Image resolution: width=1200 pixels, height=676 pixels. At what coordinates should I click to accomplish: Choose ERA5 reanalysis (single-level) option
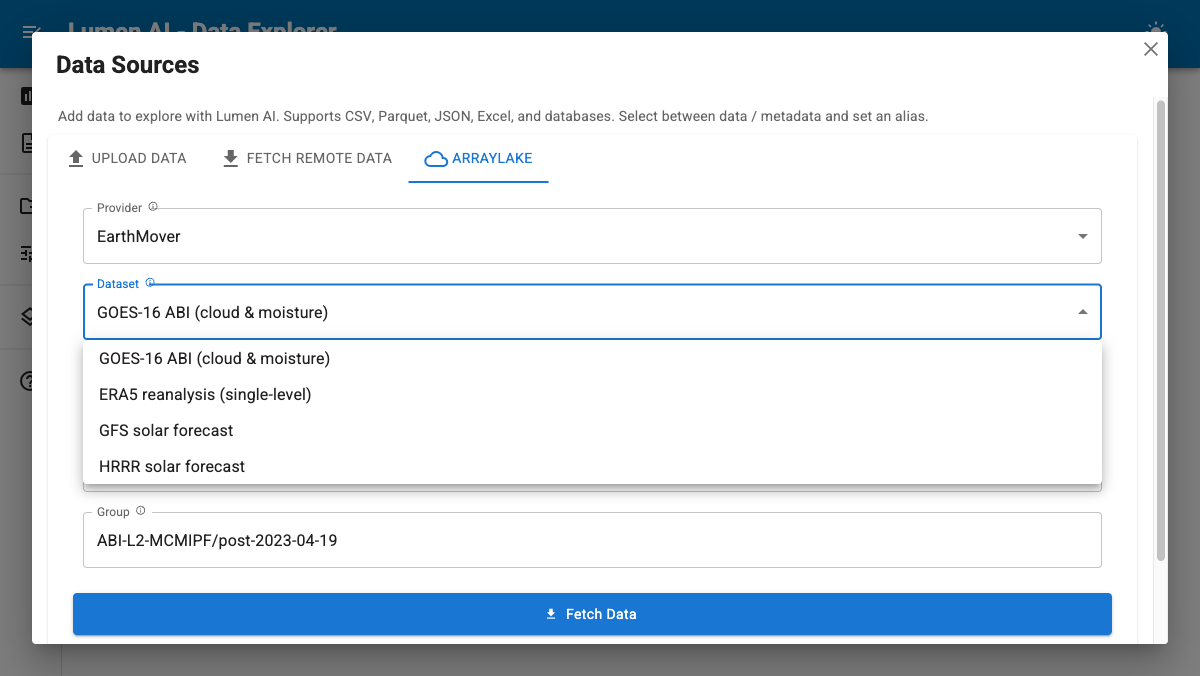(592, 394)
